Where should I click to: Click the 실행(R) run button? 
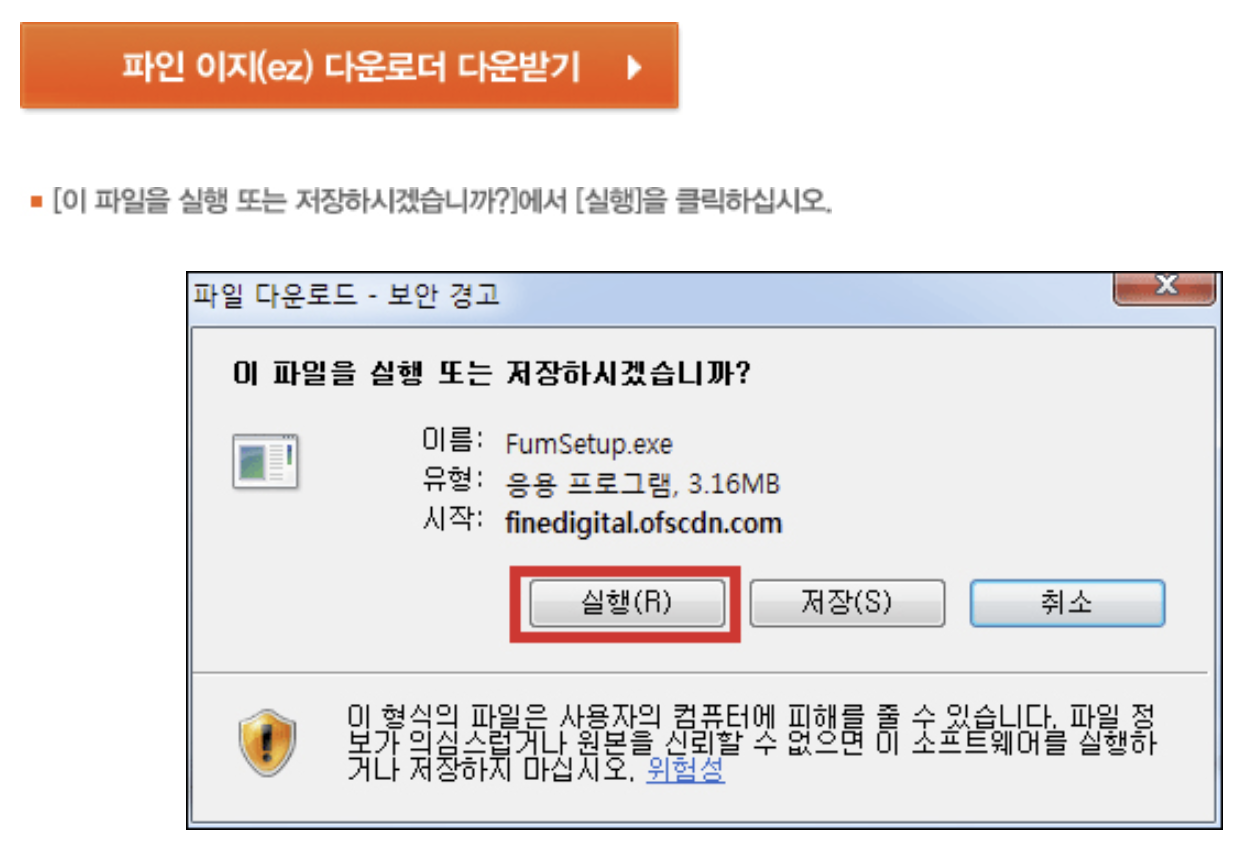626,603
